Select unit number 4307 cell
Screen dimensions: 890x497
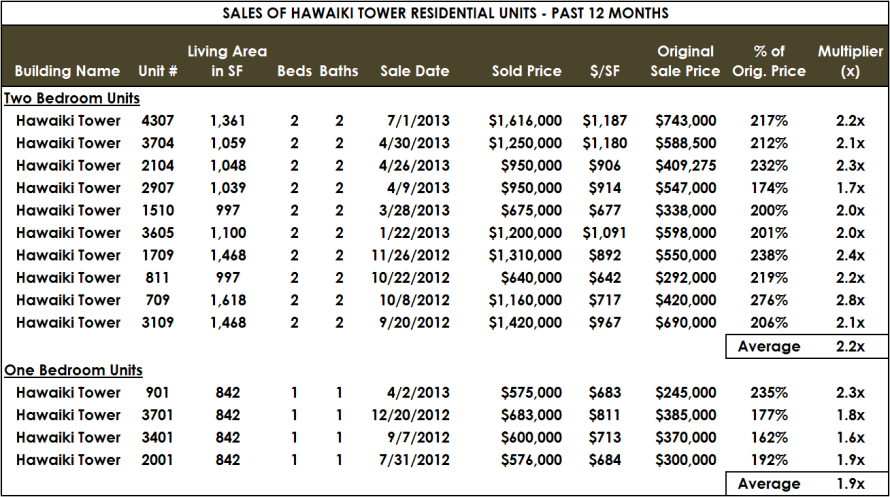click(x=160, y=121)
